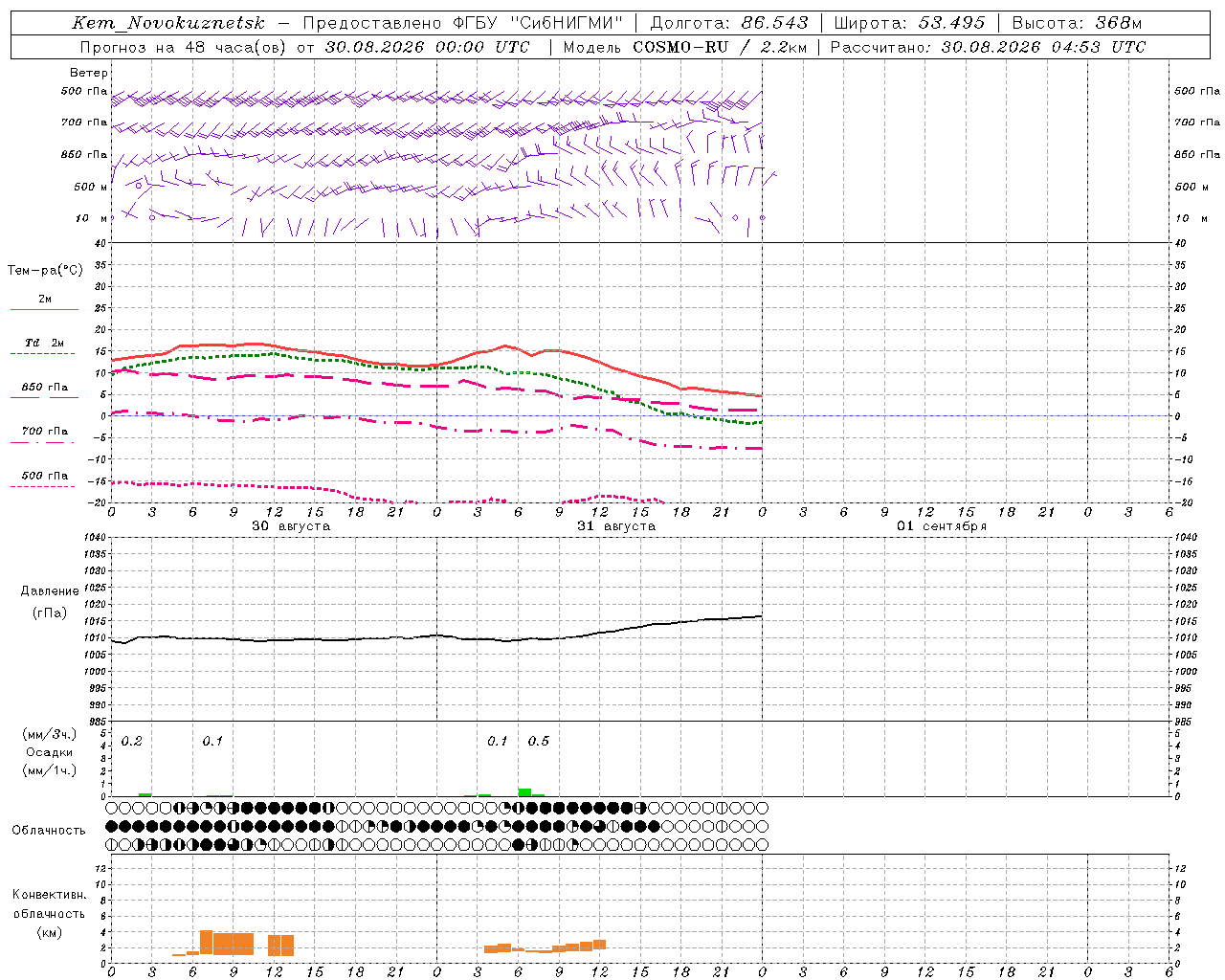The width and height of the screenshot is (1225, 980).
Task: Select the 850 гПа temperature legend entry
Action: click(x=44, y=388)
